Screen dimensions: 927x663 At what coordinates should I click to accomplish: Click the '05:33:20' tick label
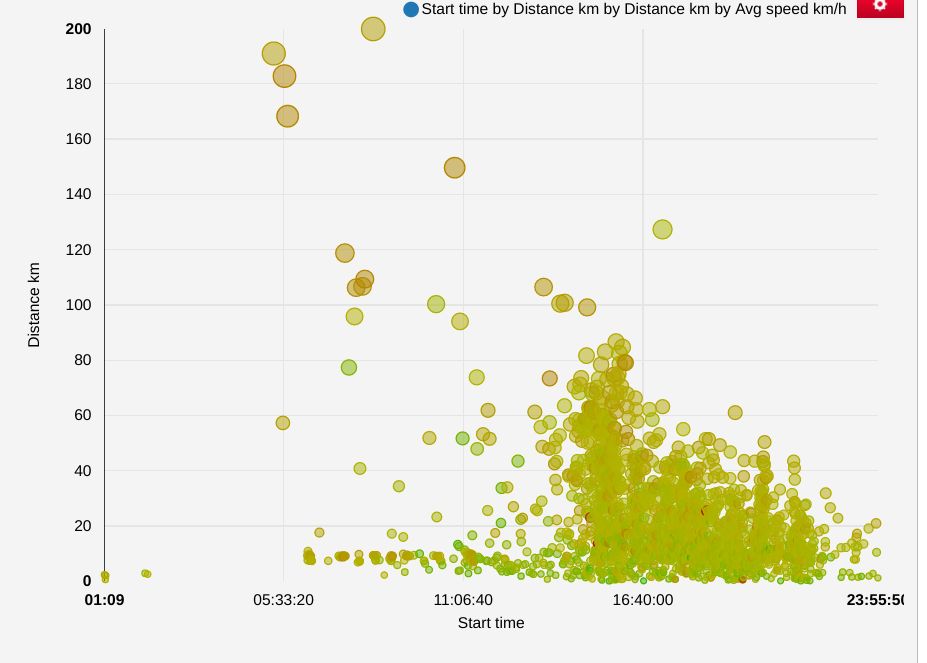[283, 601]
